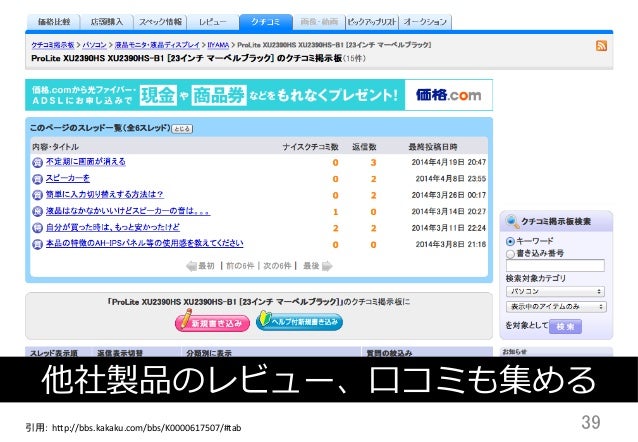The image size is (638, 442).
Task: Open thread 簡単に入力切り替えする方法は?
Action: [x=105, y=195]
